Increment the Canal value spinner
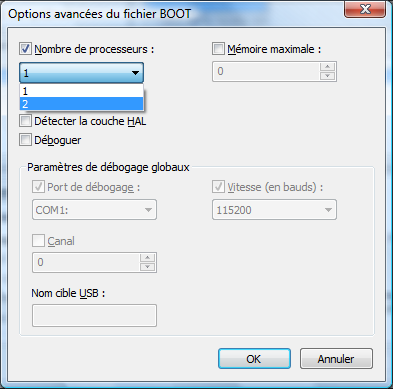 [x=147, y=258]
